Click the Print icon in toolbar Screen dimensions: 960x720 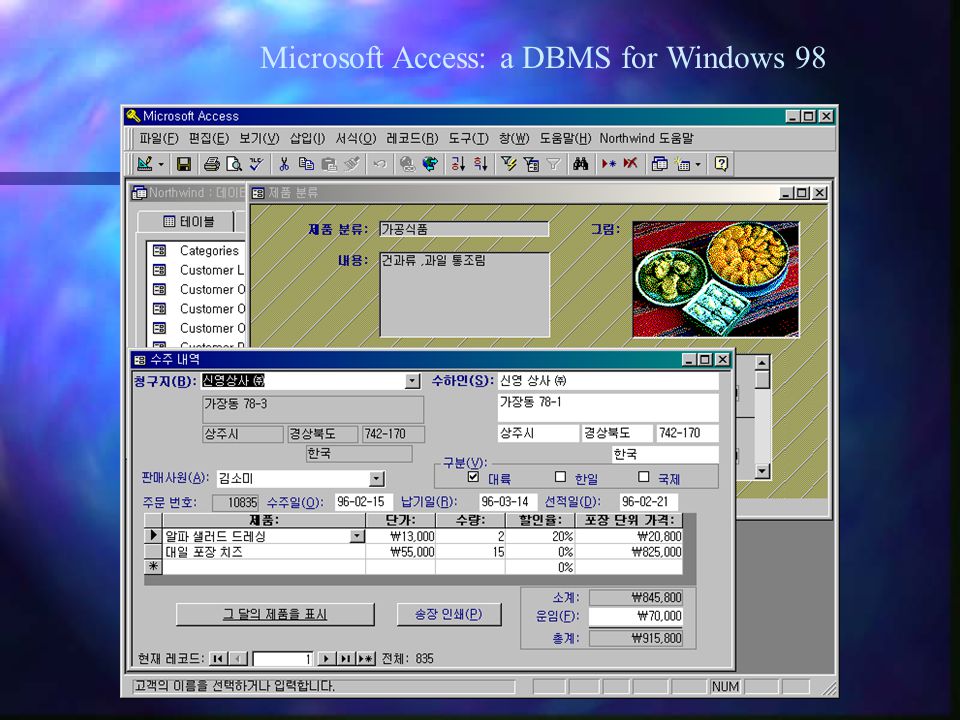[212, 164]
